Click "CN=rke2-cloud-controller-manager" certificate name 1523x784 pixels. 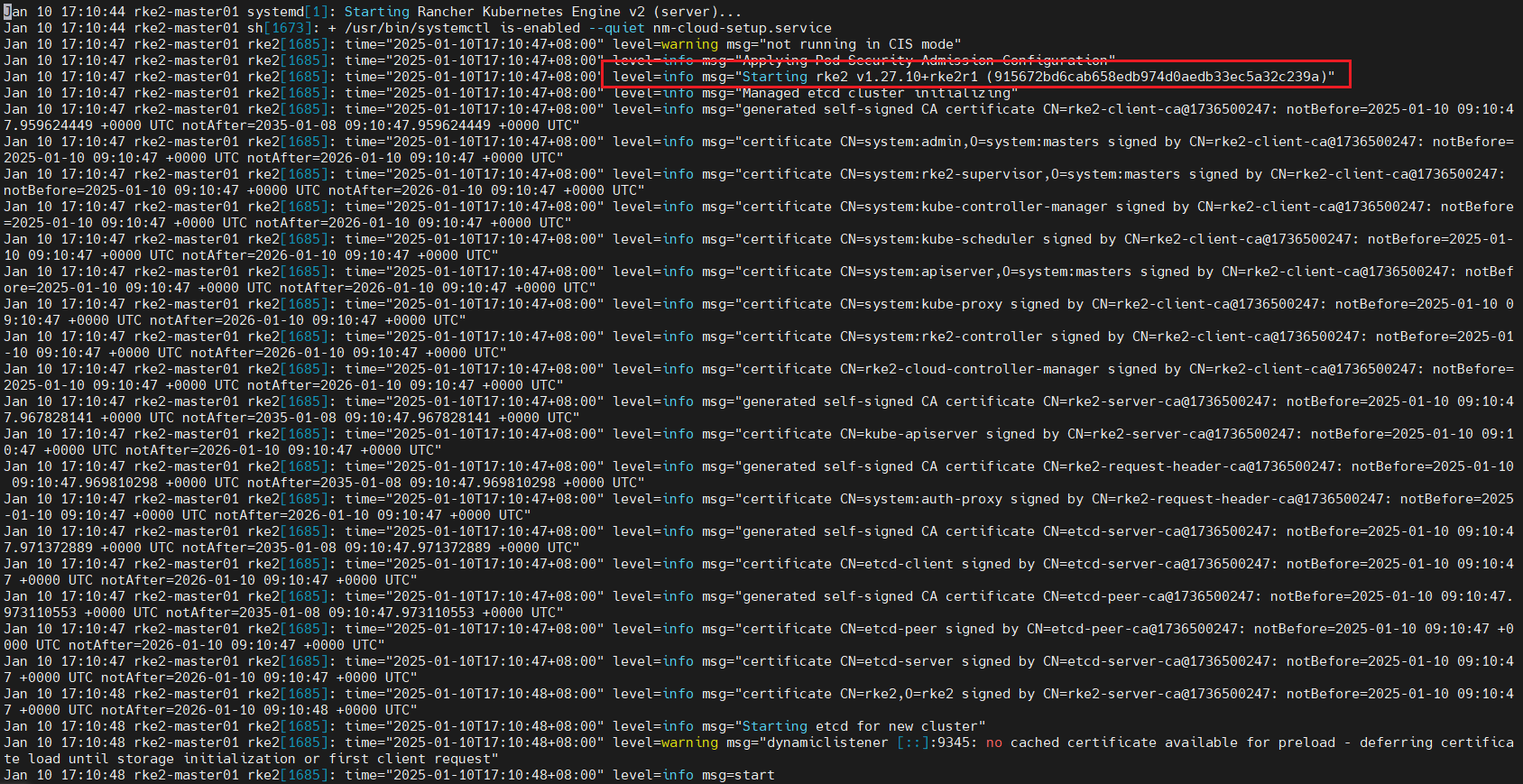pyautogui.click(x=970, y=369)
